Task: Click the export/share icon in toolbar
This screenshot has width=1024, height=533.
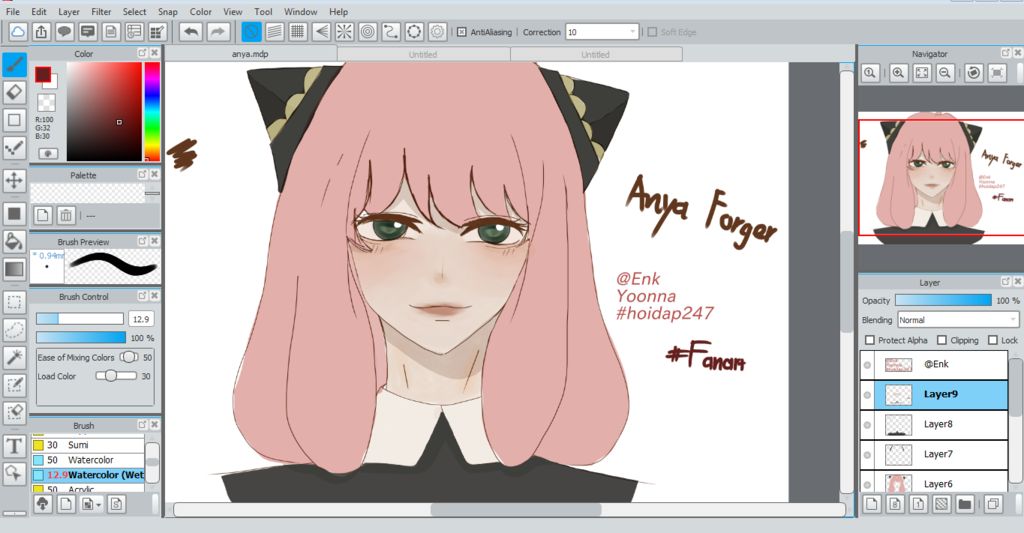Action: tap(41, 31)
